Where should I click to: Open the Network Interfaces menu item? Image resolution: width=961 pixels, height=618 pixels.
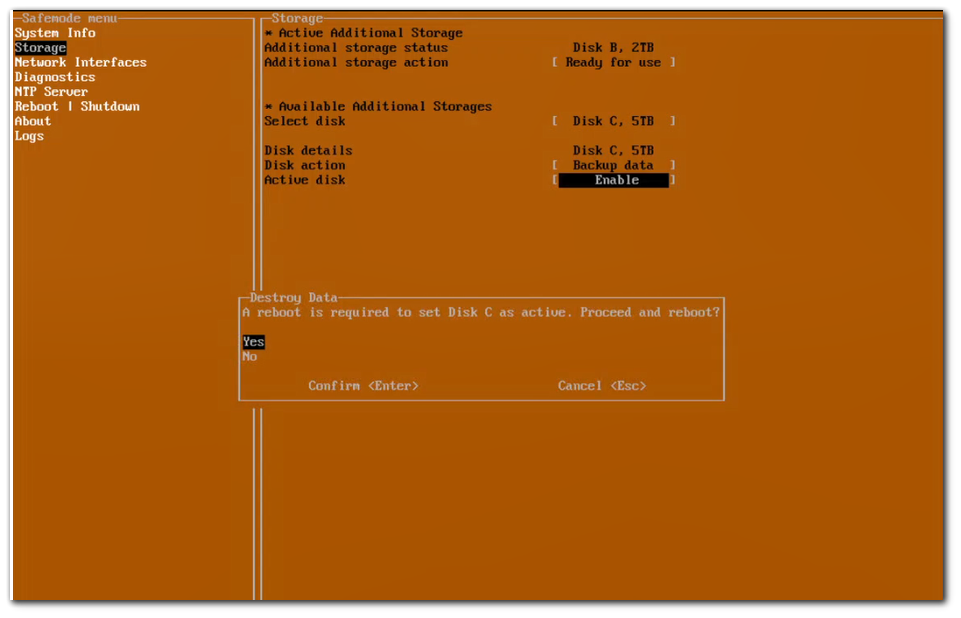tap(80, 62)
